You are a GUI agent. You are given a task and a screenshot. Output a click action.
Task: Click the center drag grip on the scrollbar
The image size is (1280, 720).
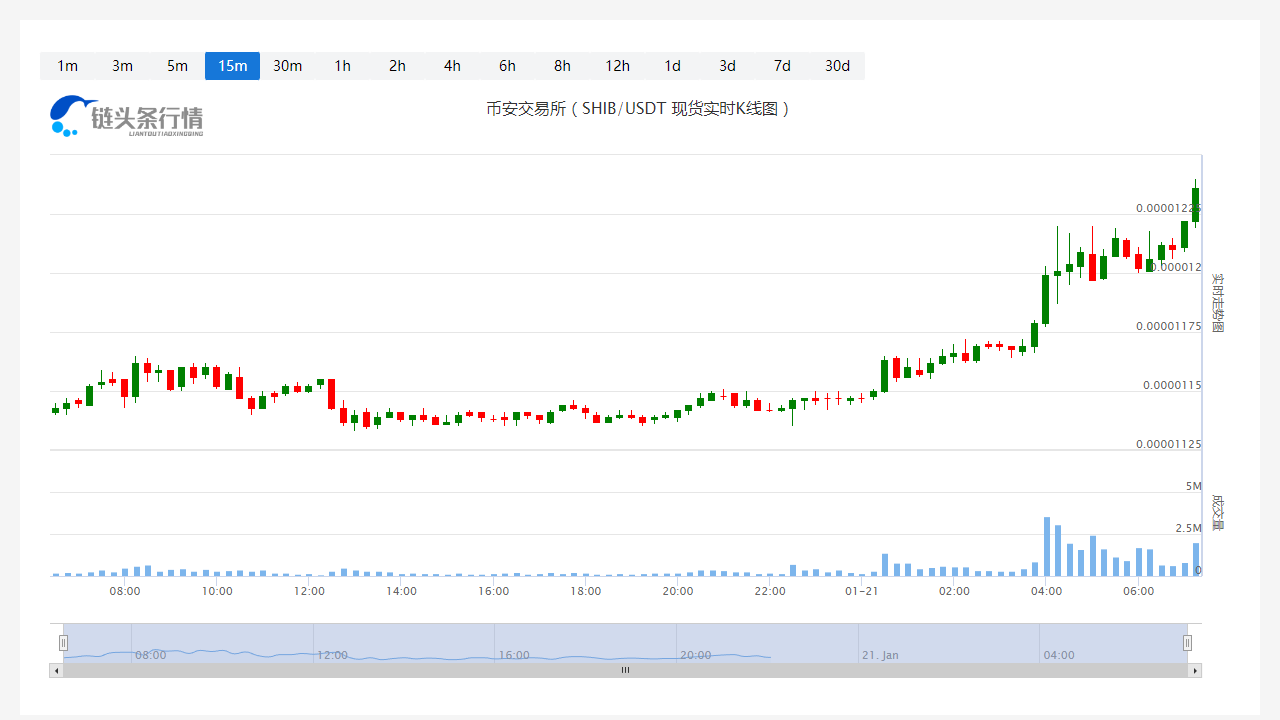[x=625, y=670]
